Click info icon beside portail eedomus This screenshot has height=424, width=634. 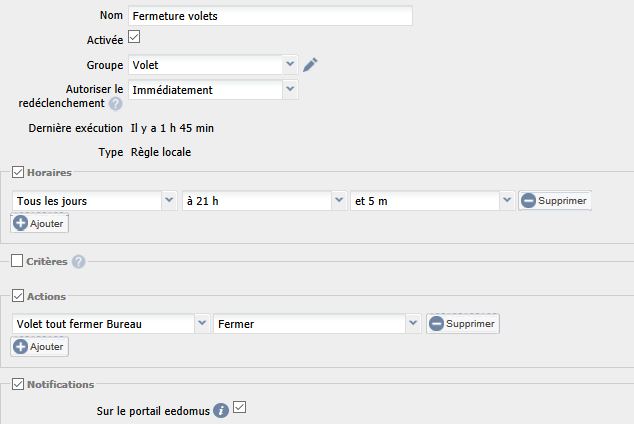[221, 411]
